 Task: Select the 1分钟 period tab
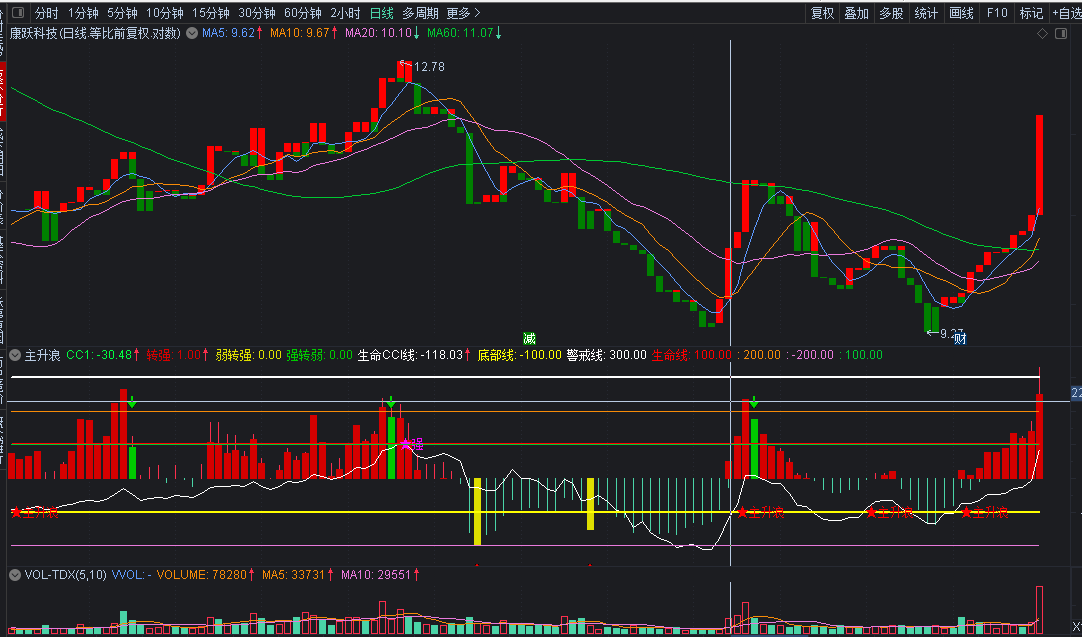point(83,13)
